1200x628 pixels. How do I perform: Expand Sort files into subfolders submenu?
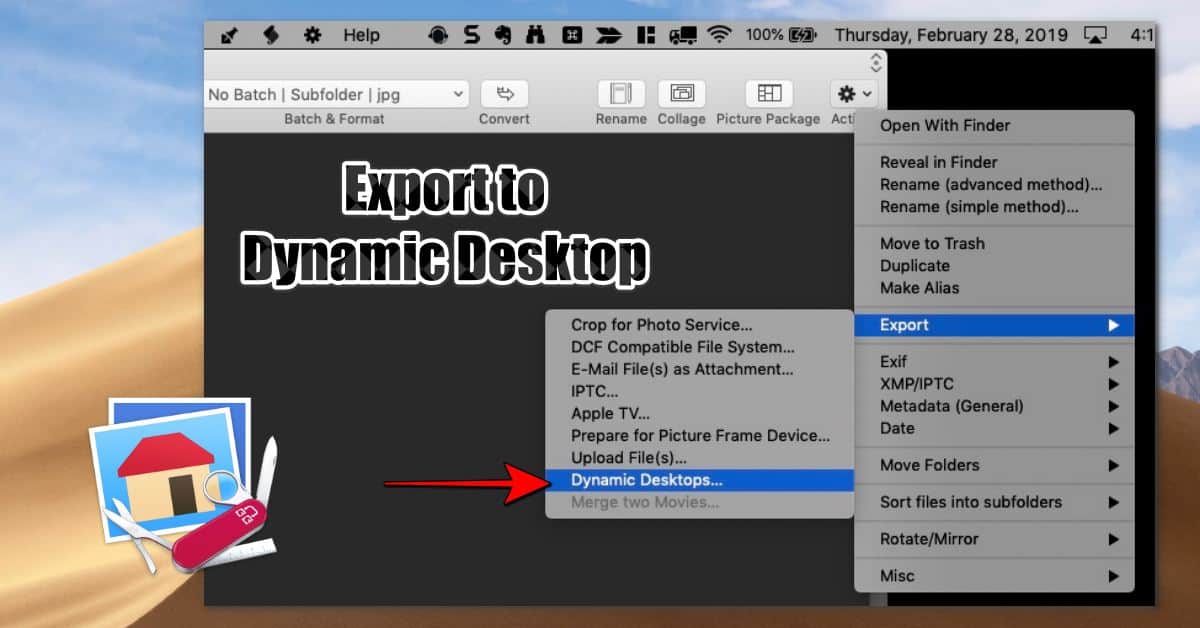point(994,502)
